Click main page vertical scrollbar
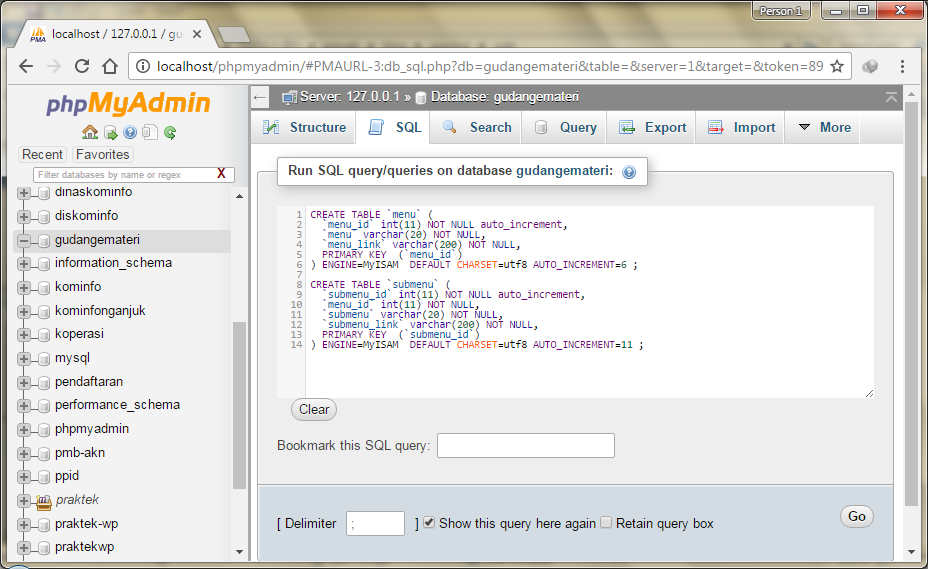This screenshot has width=928, height=569. 911,304
